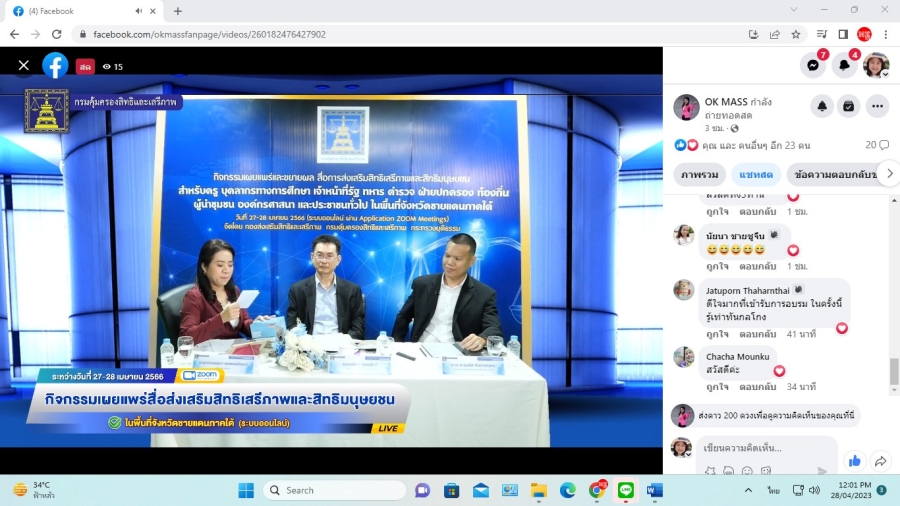Open the browser share page icon
900x506 pixels.
[x=774, y=34]
